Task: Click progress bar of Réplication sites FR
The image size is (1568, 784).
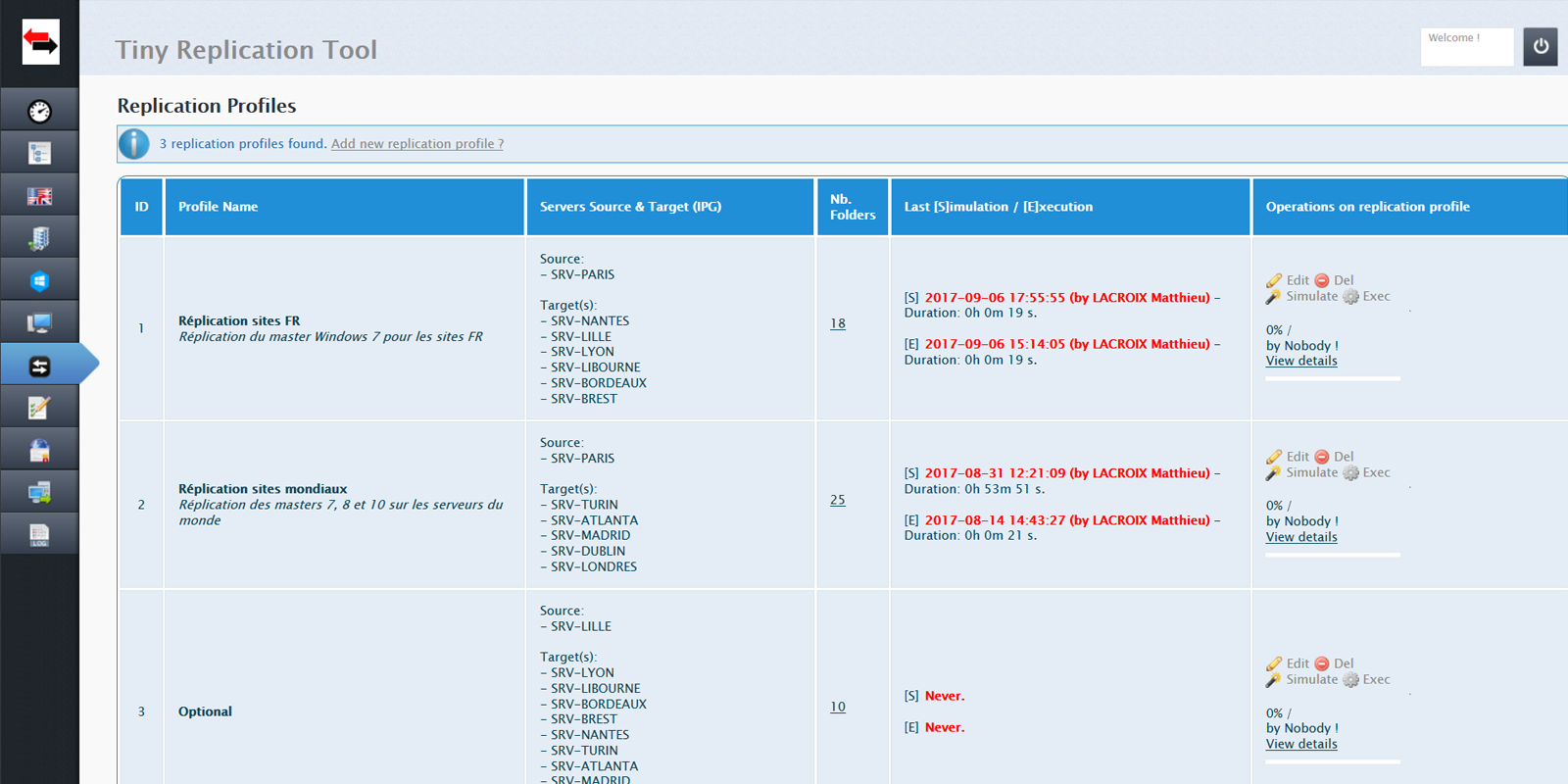Action: (x=1333, y=378)
